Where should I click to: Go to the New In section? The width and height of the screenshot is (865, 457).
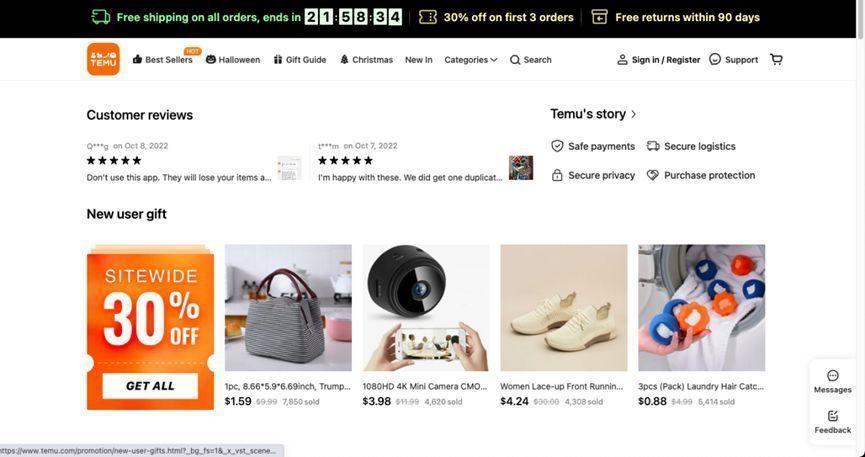click(x=418, y=60)
